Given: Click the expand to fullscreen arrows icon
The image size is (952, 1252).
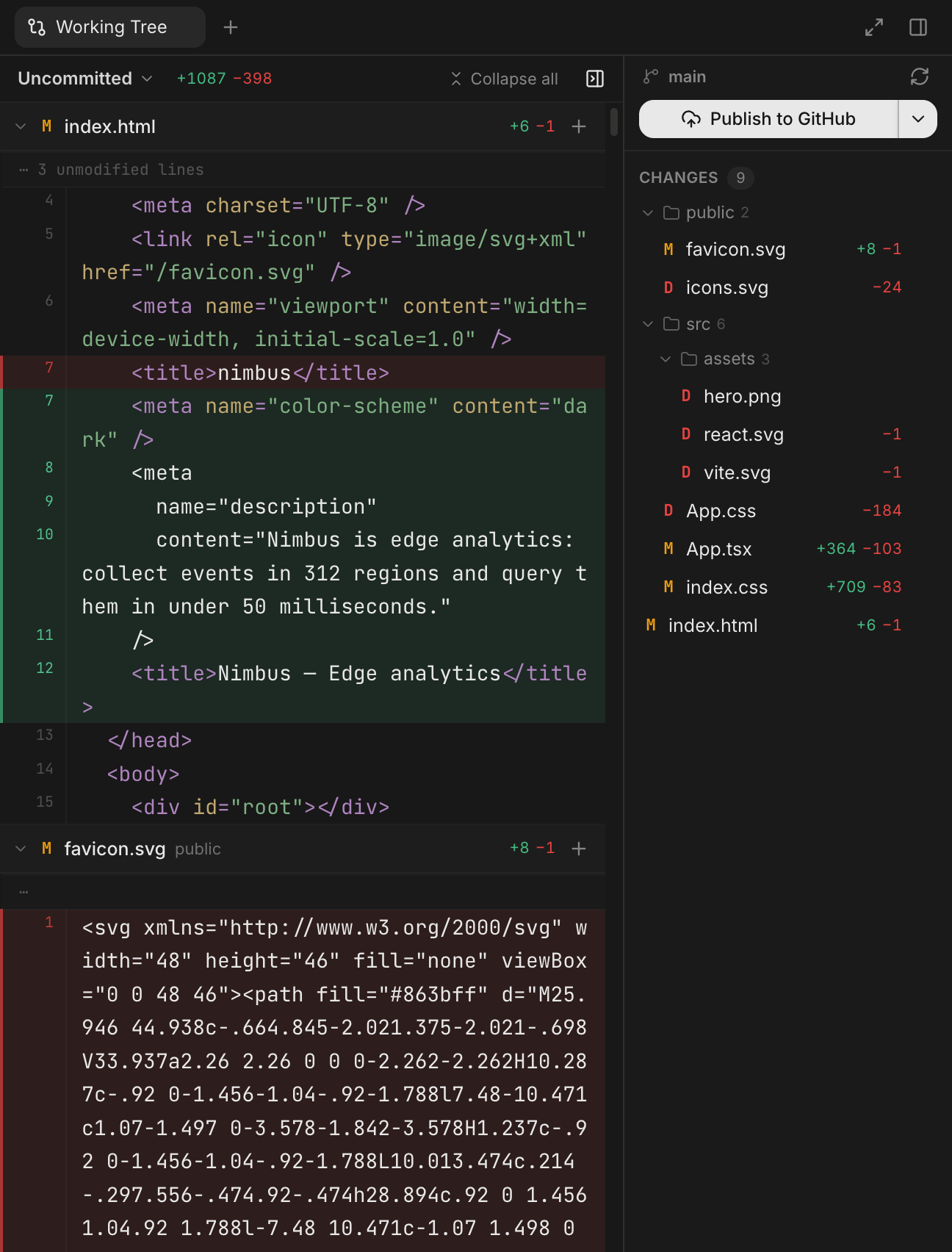Looking at the screenshot, I should [874, 27].
